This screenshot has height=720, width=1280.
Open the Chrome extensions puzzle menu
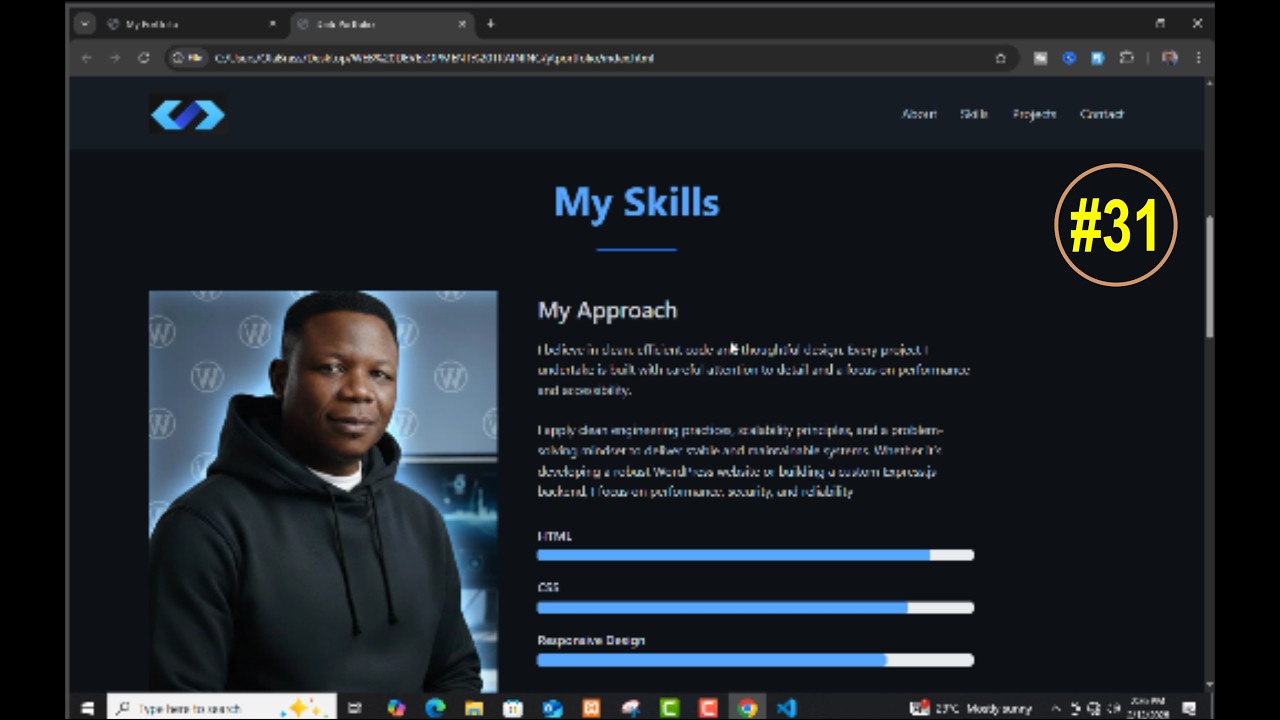1126,58
